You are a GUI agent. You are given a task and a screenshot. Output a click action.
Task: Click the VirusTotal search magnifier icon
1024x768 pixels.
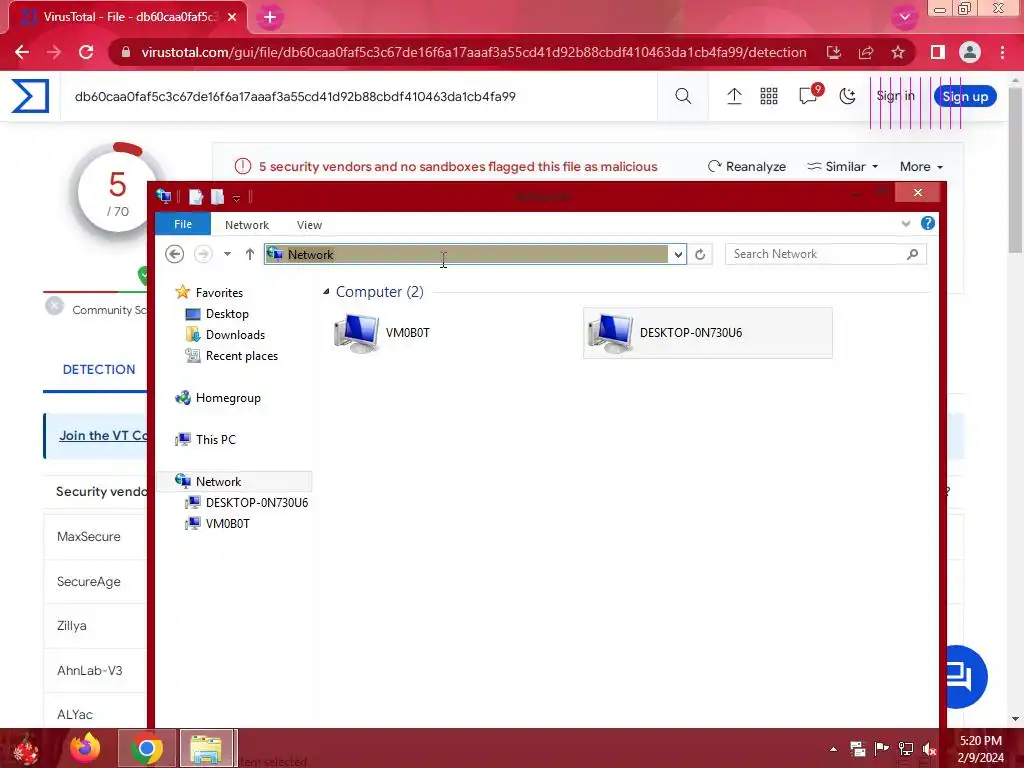coord(683,96)
